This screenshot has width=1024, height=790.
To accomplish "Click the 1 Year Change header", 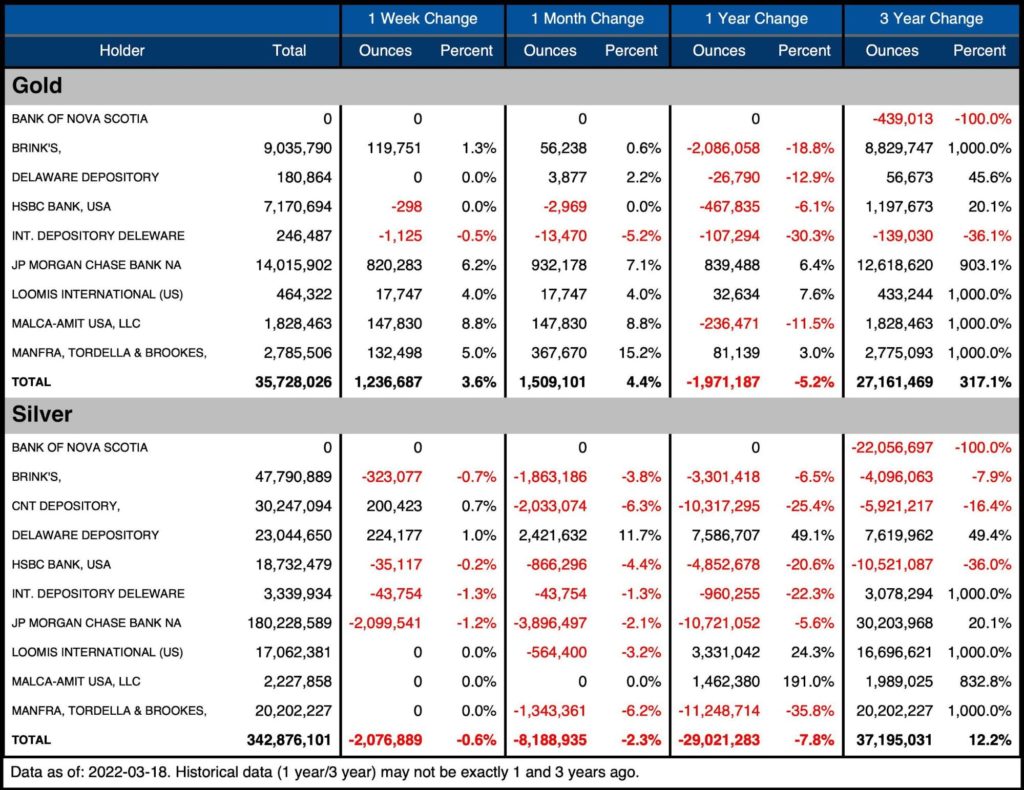I will pos(755,19).
